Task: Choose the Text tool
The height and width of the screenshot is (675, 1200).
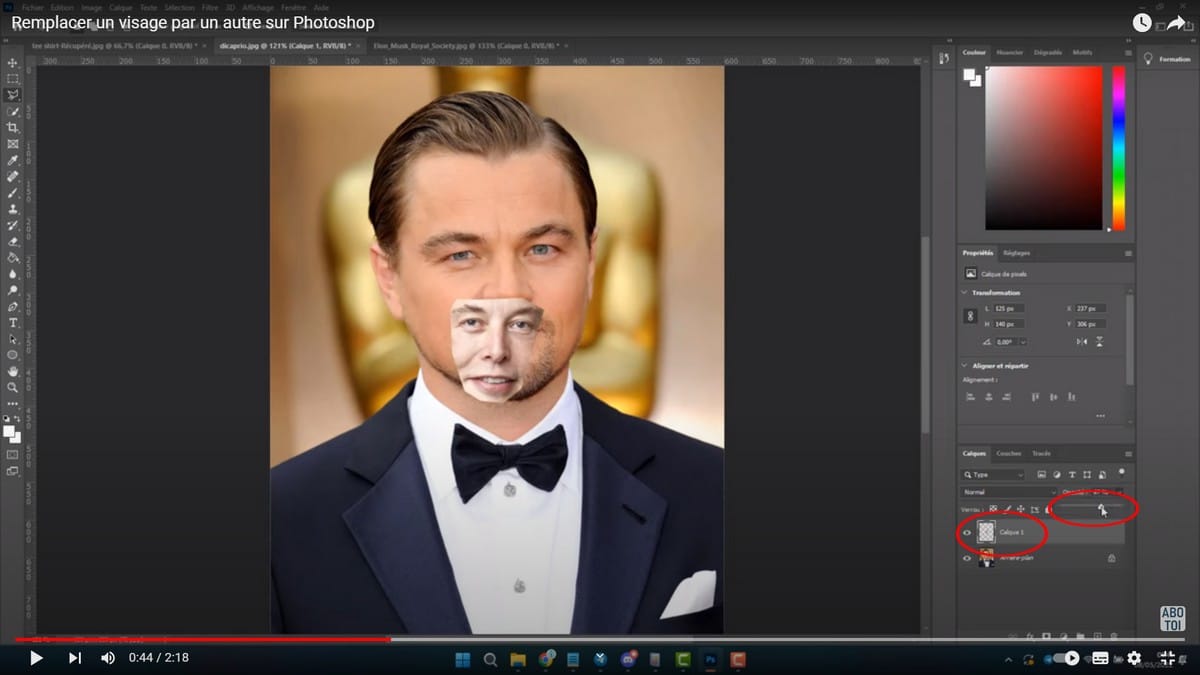Action: pos(13,323)
